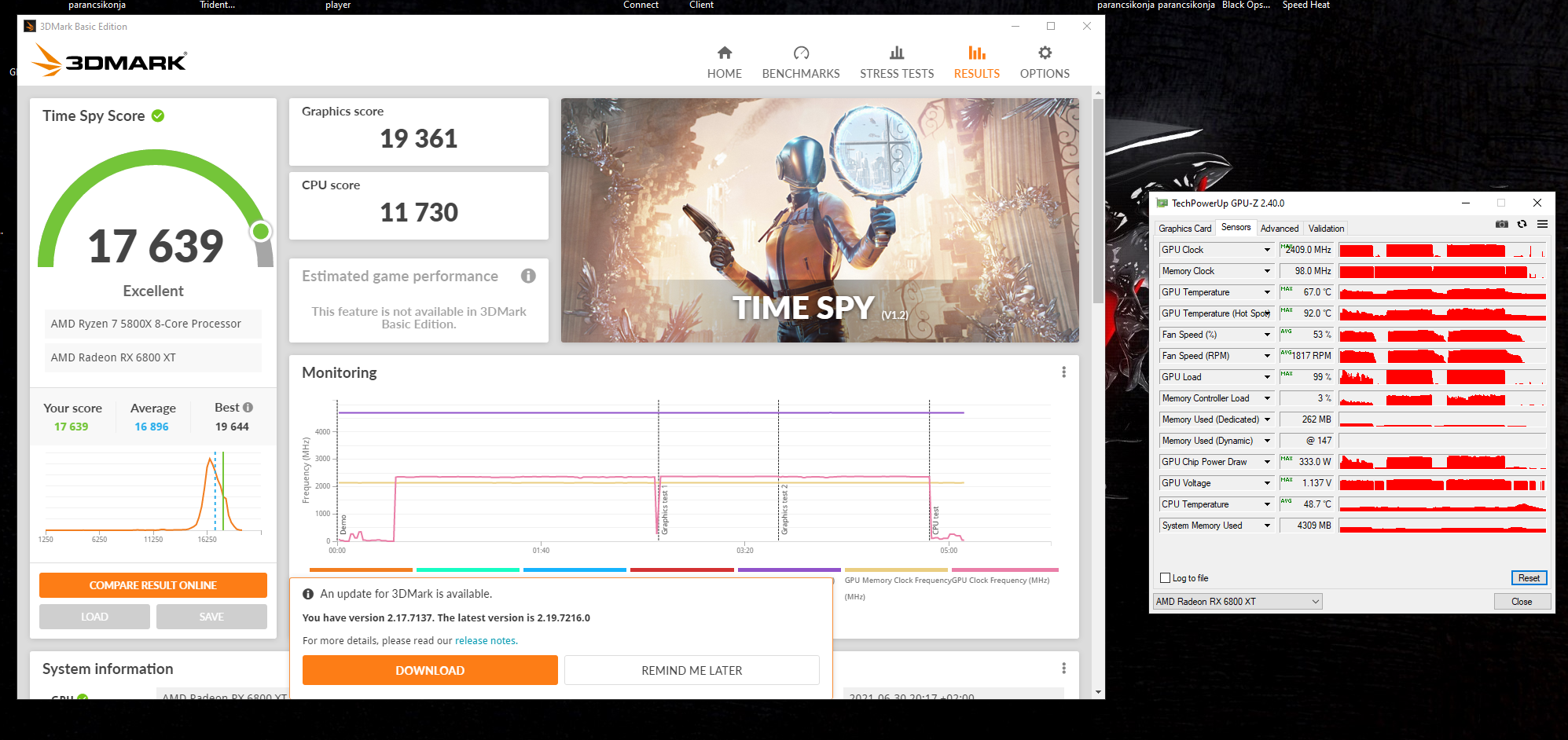Image resolution: width=1568 pixels, height=740 pixels.
Task: Expand the Memory Controller Load dropdown
Action: (1267, 398)
